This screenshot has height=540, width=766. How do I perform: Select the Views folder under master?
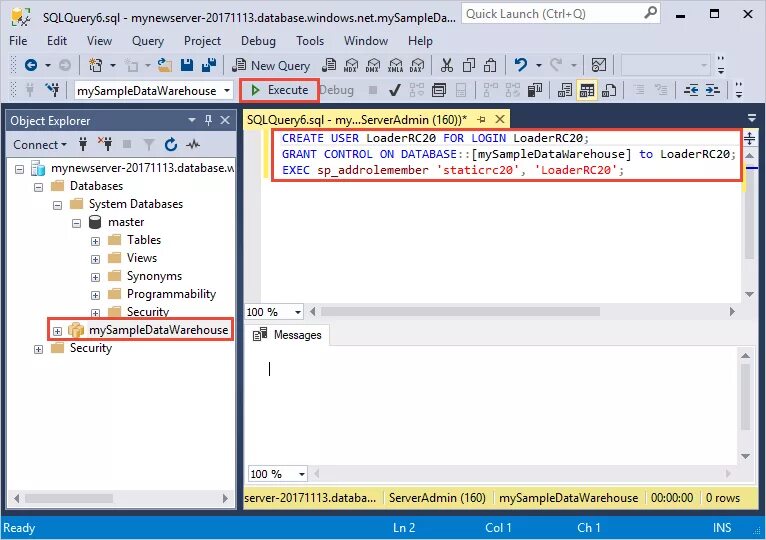[142, 258]
